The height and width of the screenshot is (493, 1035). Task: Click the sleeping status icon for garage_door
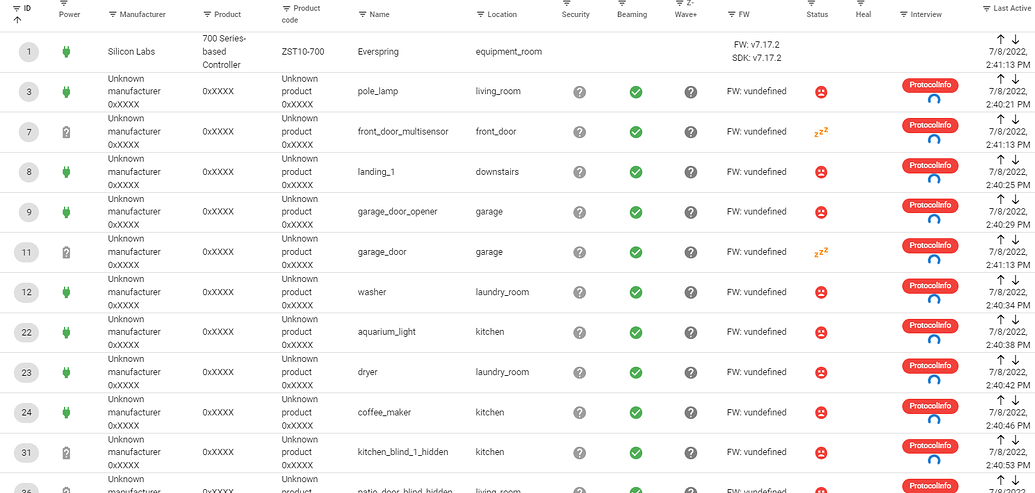tap(821, 252)
